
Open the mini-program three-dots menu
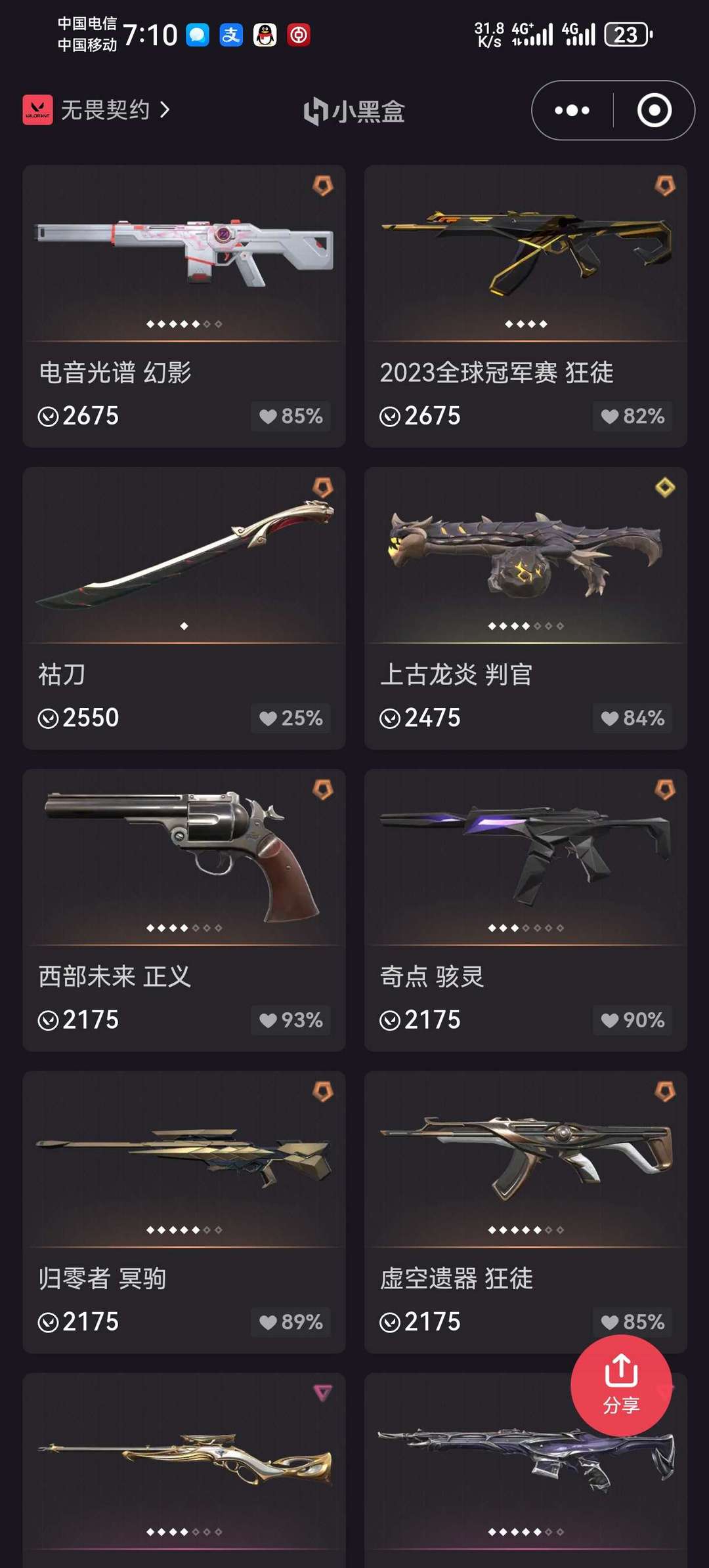(572, 110)
